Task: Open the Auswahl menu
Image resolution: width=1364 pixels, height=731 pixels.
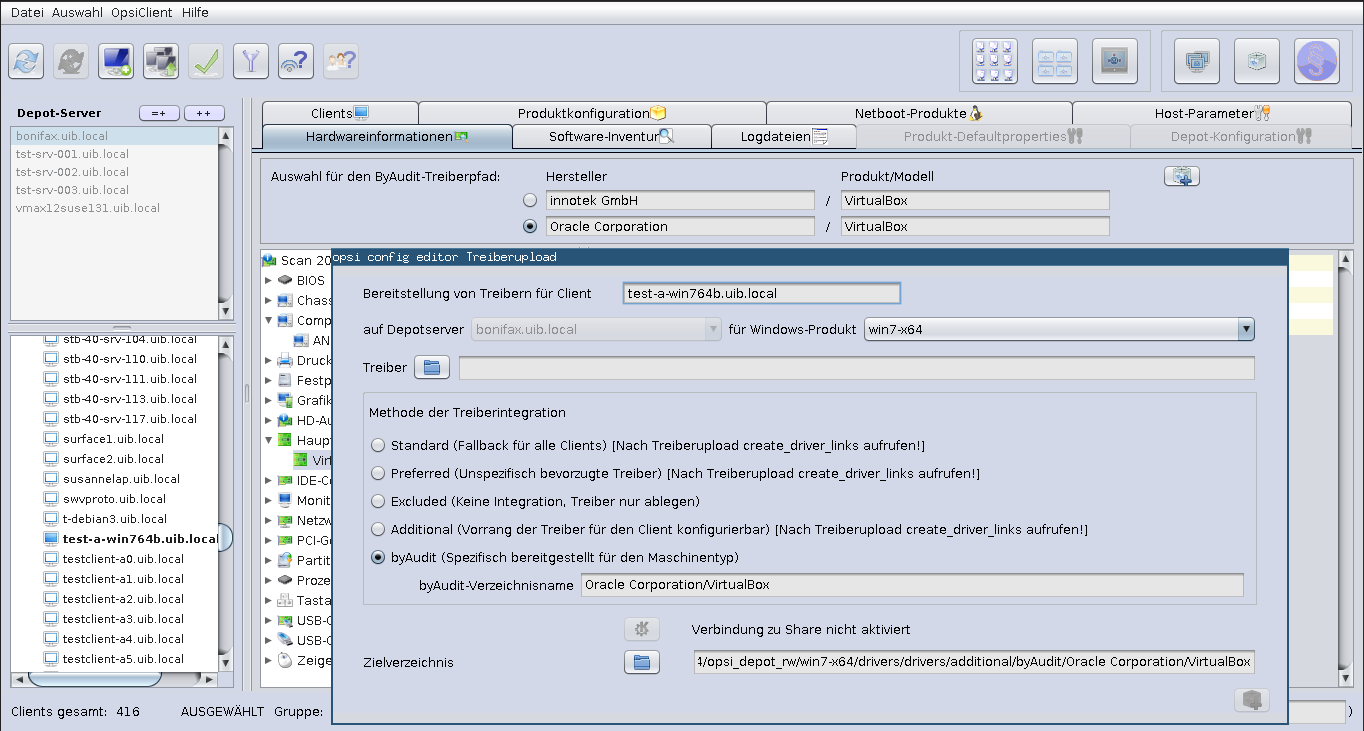Action: pos(77,13)
